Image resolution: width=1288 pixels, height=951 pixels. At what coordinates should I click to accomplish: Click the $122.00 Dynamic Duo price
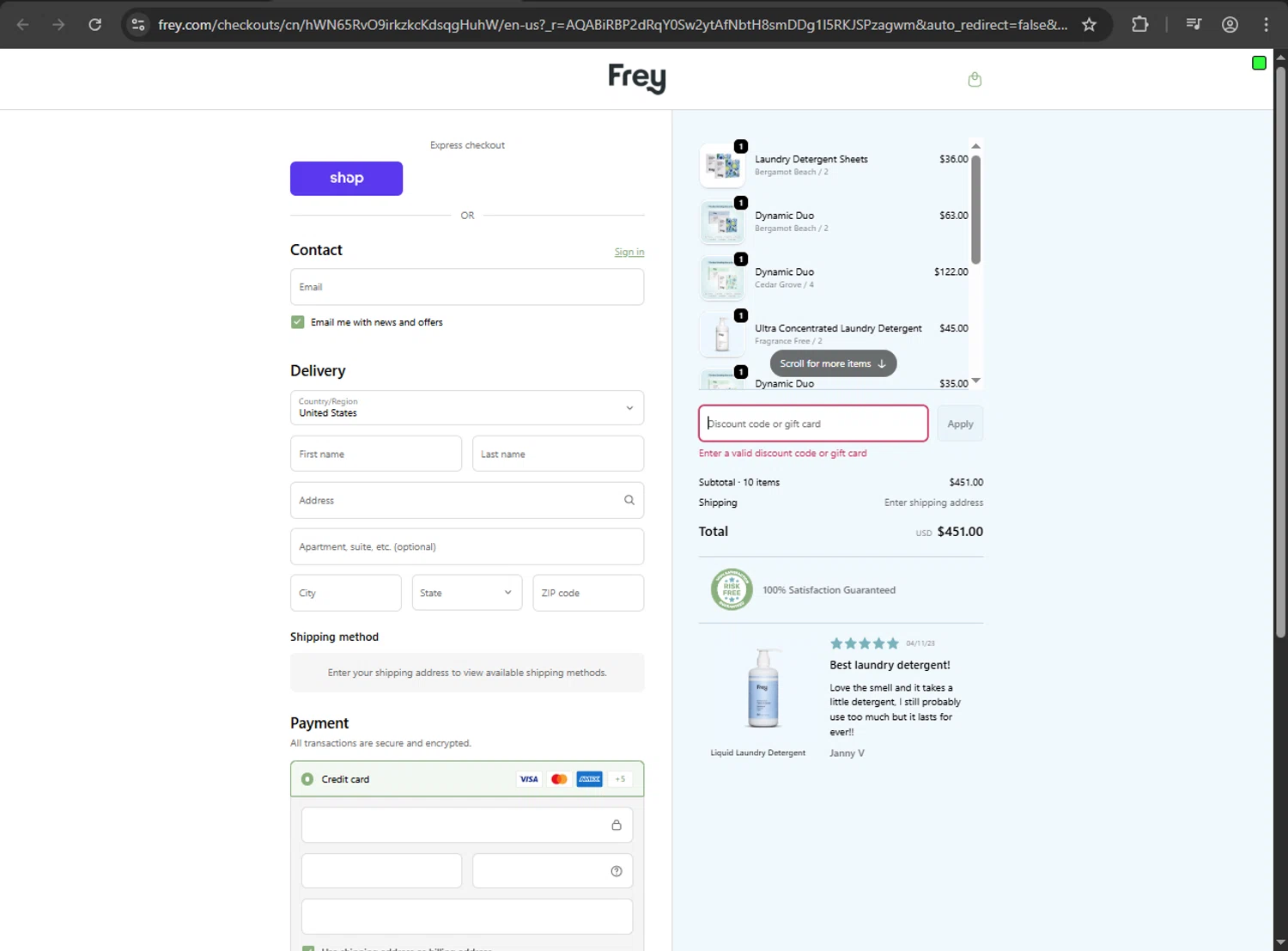(951, 272)
